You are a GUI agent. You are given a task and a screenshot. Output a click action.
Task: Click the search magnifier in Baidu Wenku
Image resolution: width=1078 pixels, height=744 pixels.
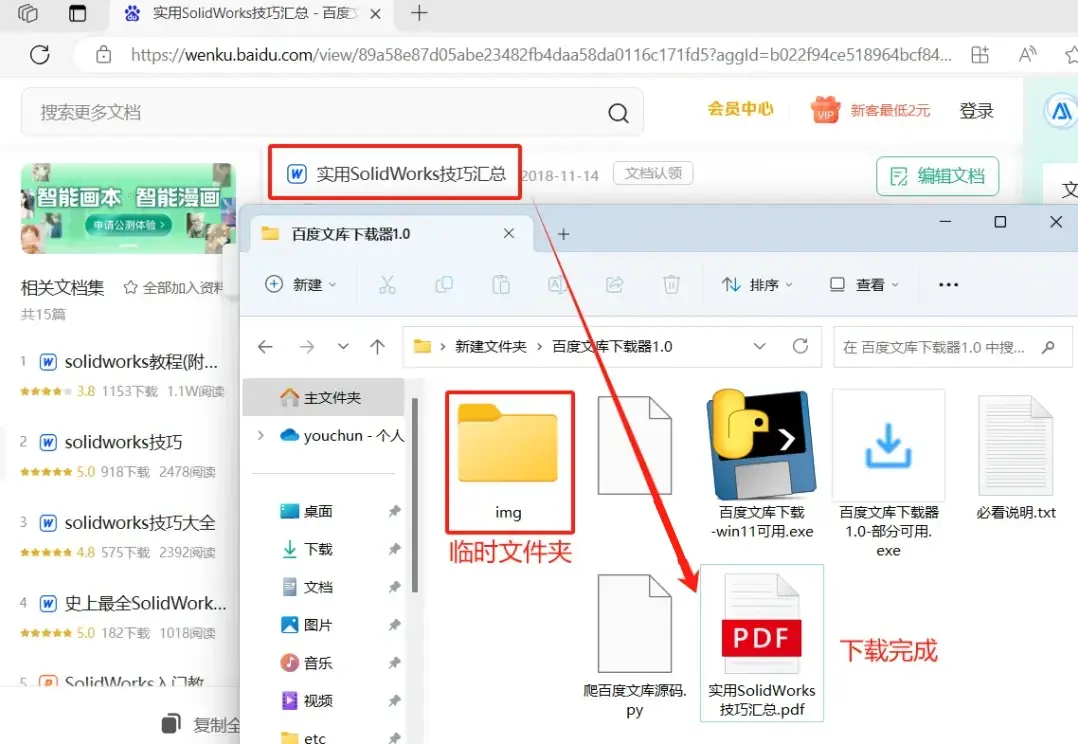[618, 112]
